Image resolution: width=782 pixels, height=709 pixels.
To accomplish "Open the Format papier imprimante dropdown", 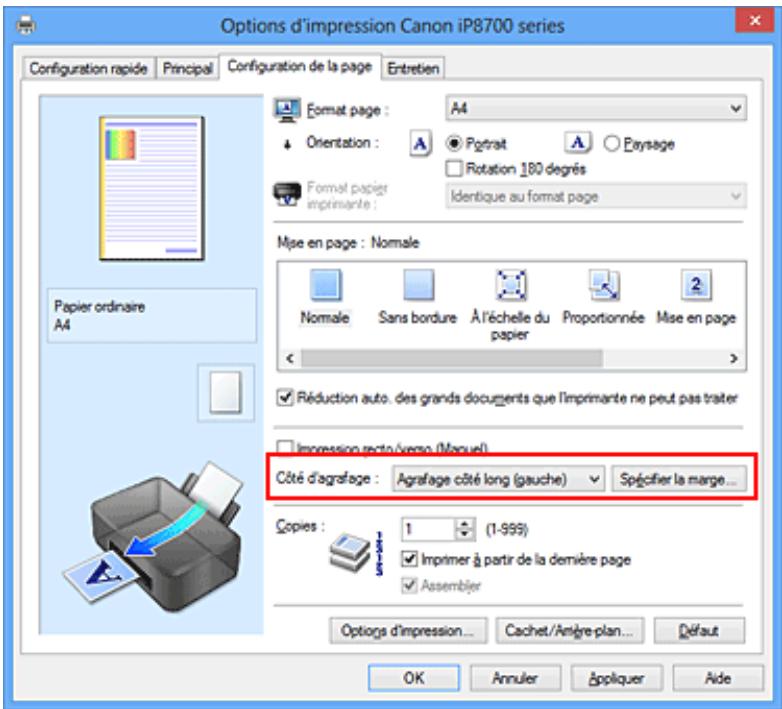I will 596,196.
